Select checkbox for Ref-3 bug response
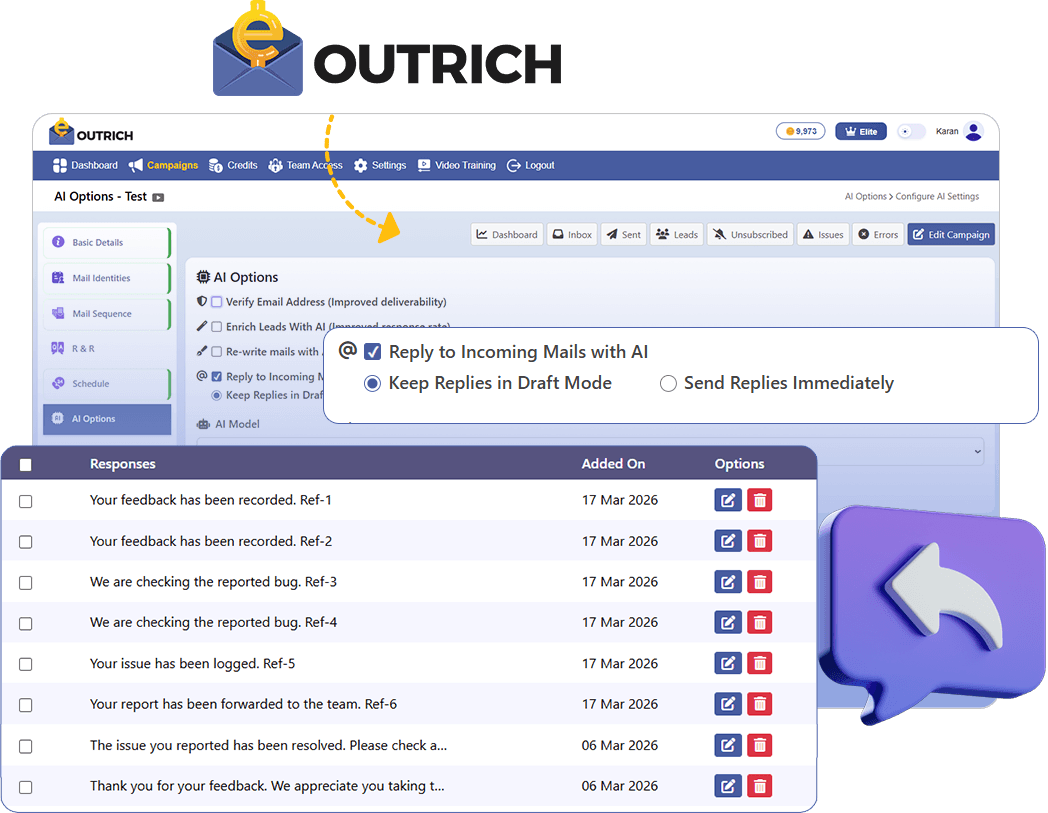1048x813 pixels. tap(26, 582)
